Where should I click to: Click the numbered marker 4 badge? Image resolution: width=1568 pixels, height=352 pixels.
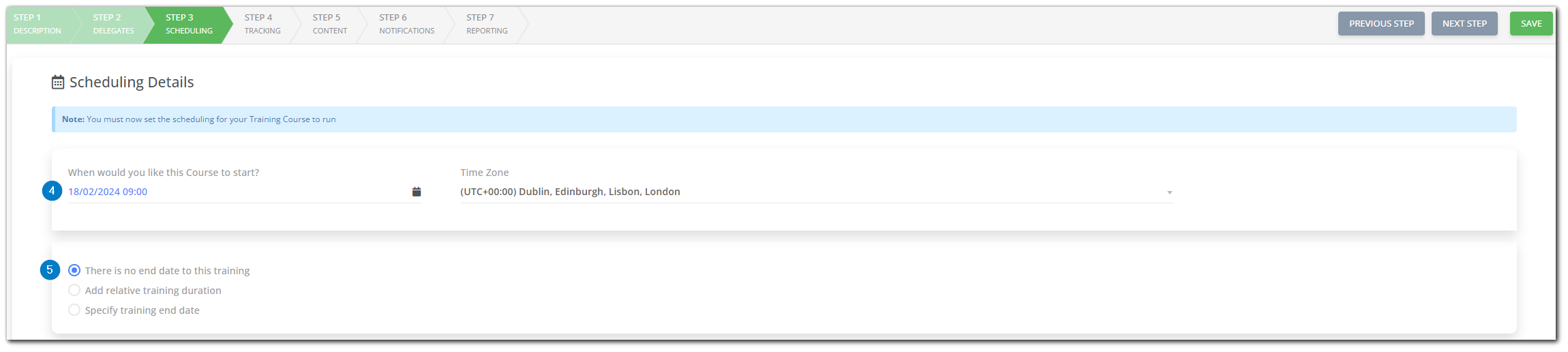pyautogui.click(x=52, y=191)
